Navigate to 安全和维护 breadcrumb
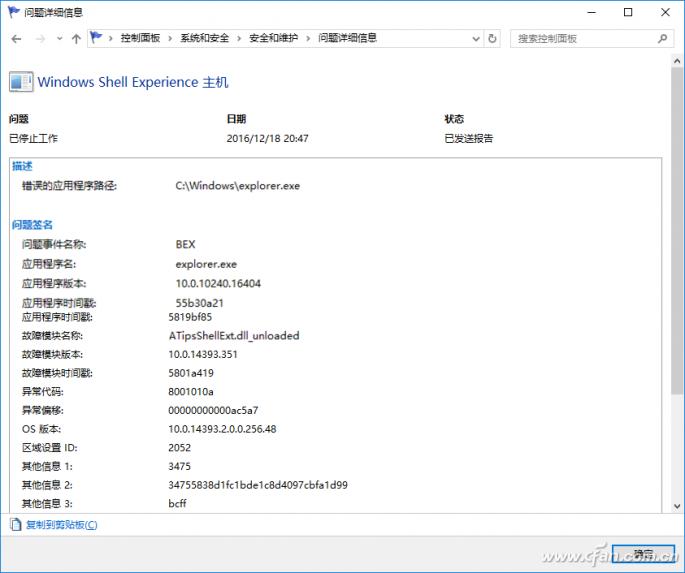The image size is (685, 573). (x=273, y=39)
